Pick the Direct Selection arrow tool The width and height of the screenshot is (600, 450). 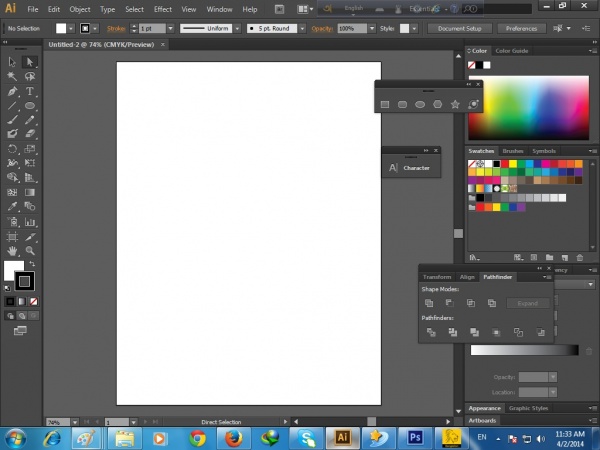30,62
